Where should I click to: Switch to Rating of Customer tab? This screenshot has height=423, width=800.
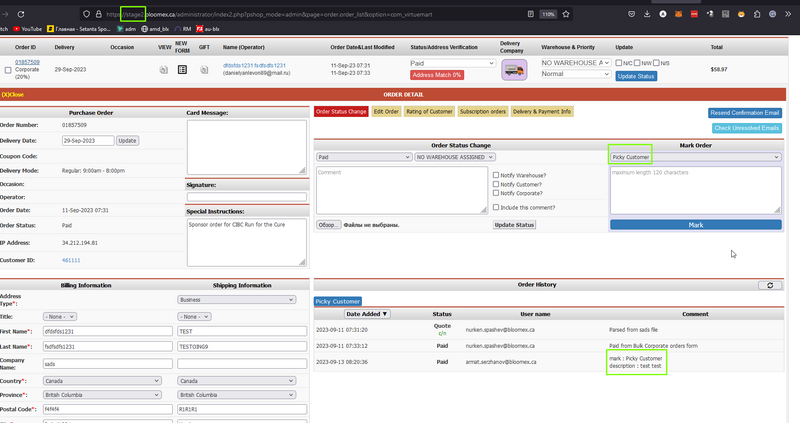pos(429,112)
